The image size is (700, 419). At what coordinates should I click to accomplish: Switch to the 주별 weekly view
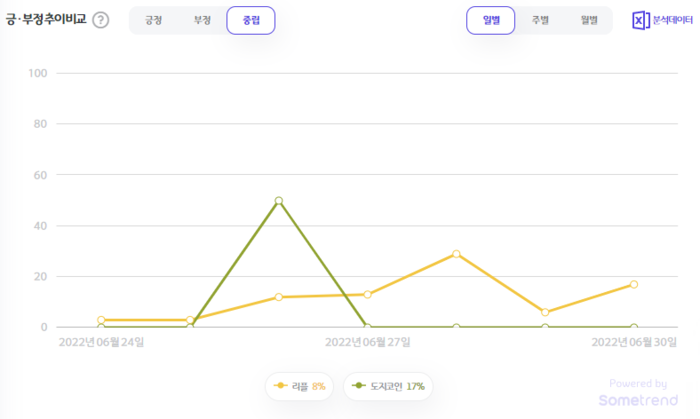click(539, 20)
